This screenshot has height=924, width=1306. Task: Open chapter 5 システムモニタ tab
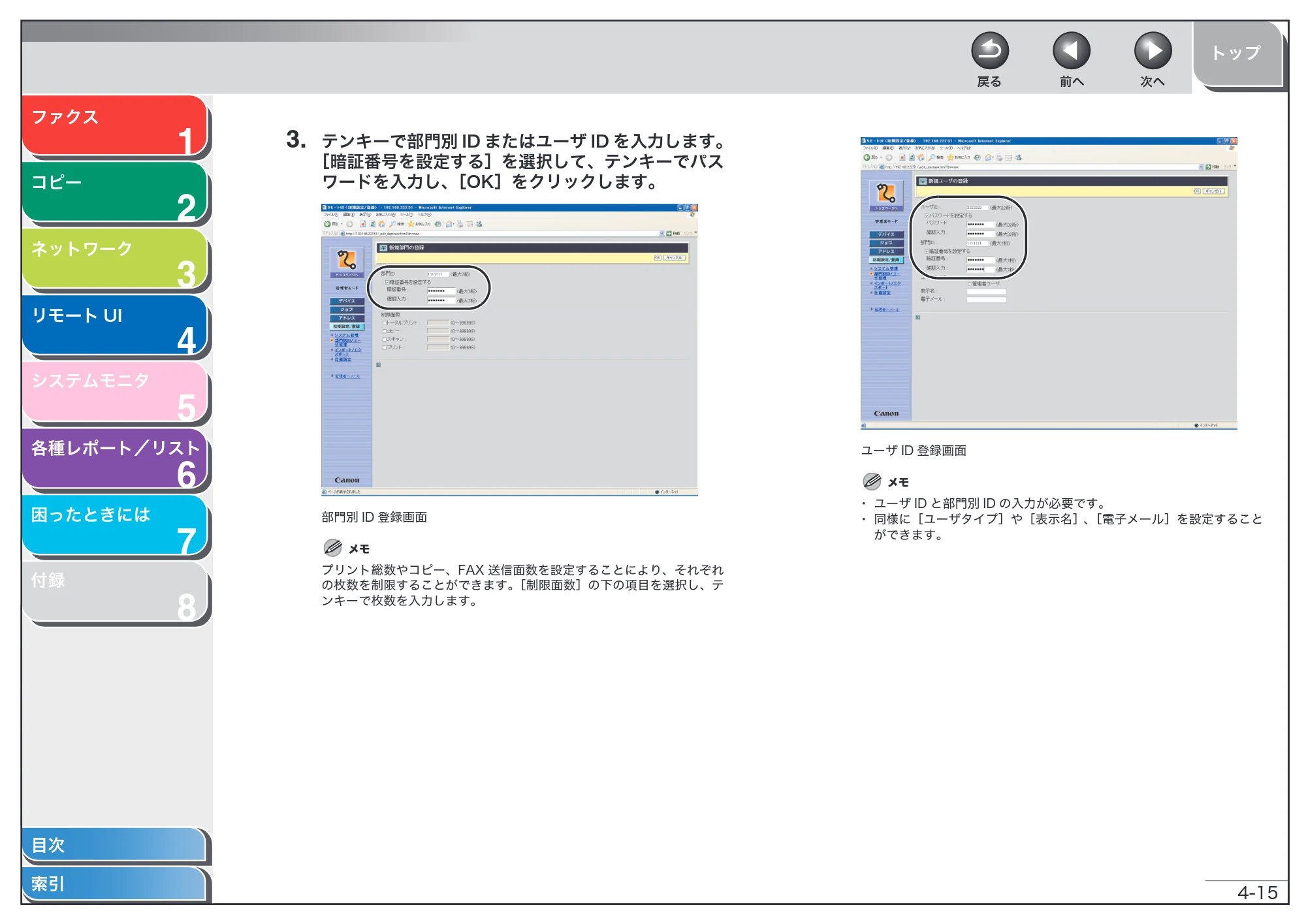(x=115, y=392)
